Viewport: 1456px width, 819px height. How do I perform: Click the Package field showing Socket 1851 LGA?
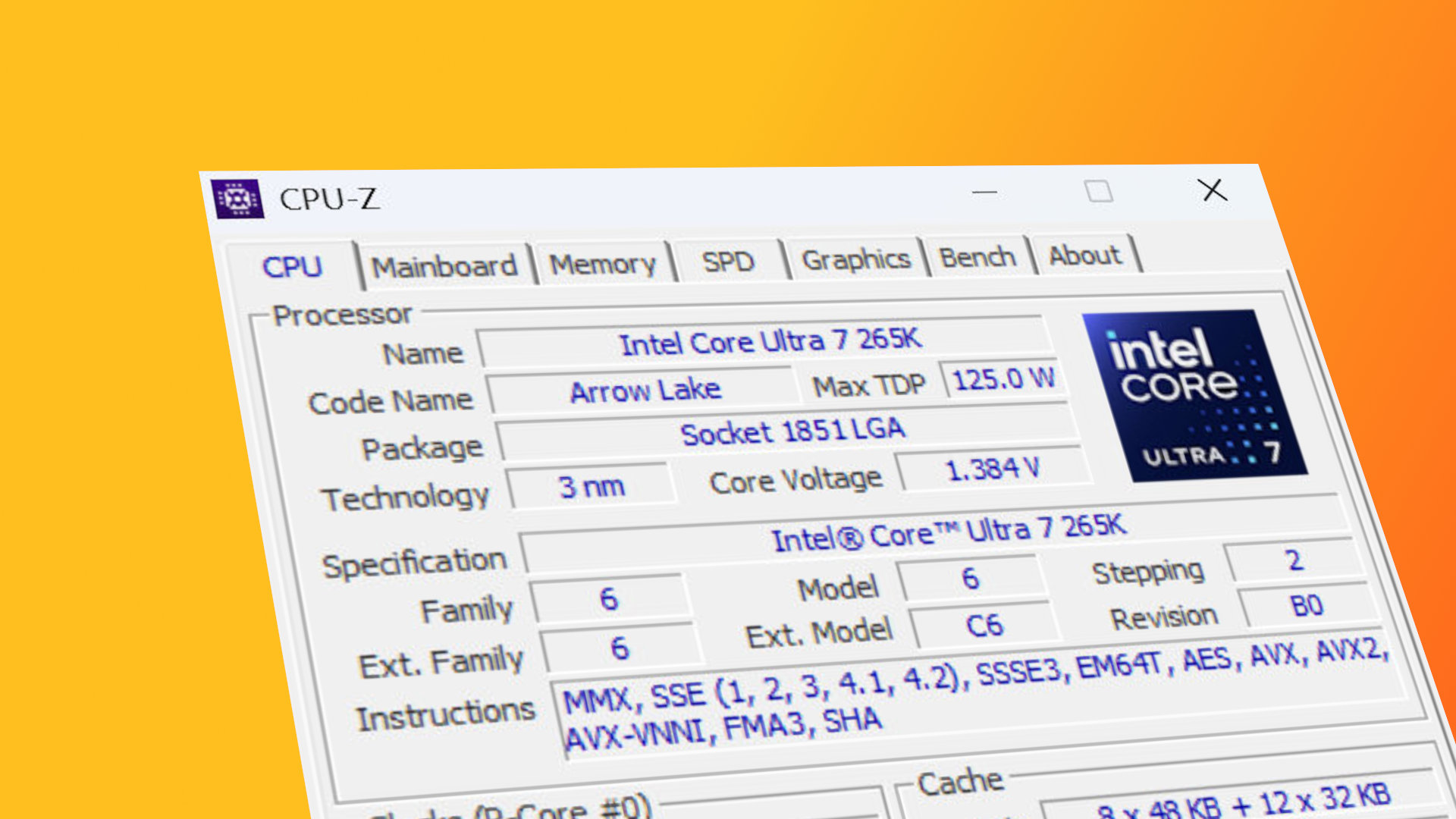click(792, 432)
